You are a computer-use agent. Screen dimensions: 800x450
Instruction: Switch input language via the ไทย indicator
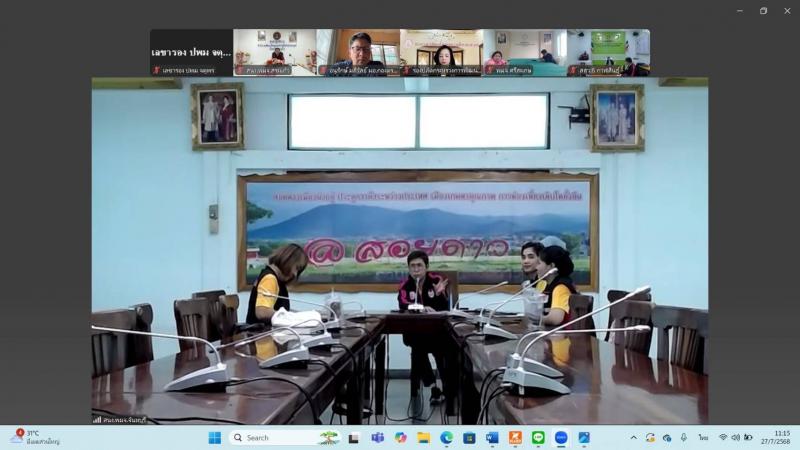(704, 438)
